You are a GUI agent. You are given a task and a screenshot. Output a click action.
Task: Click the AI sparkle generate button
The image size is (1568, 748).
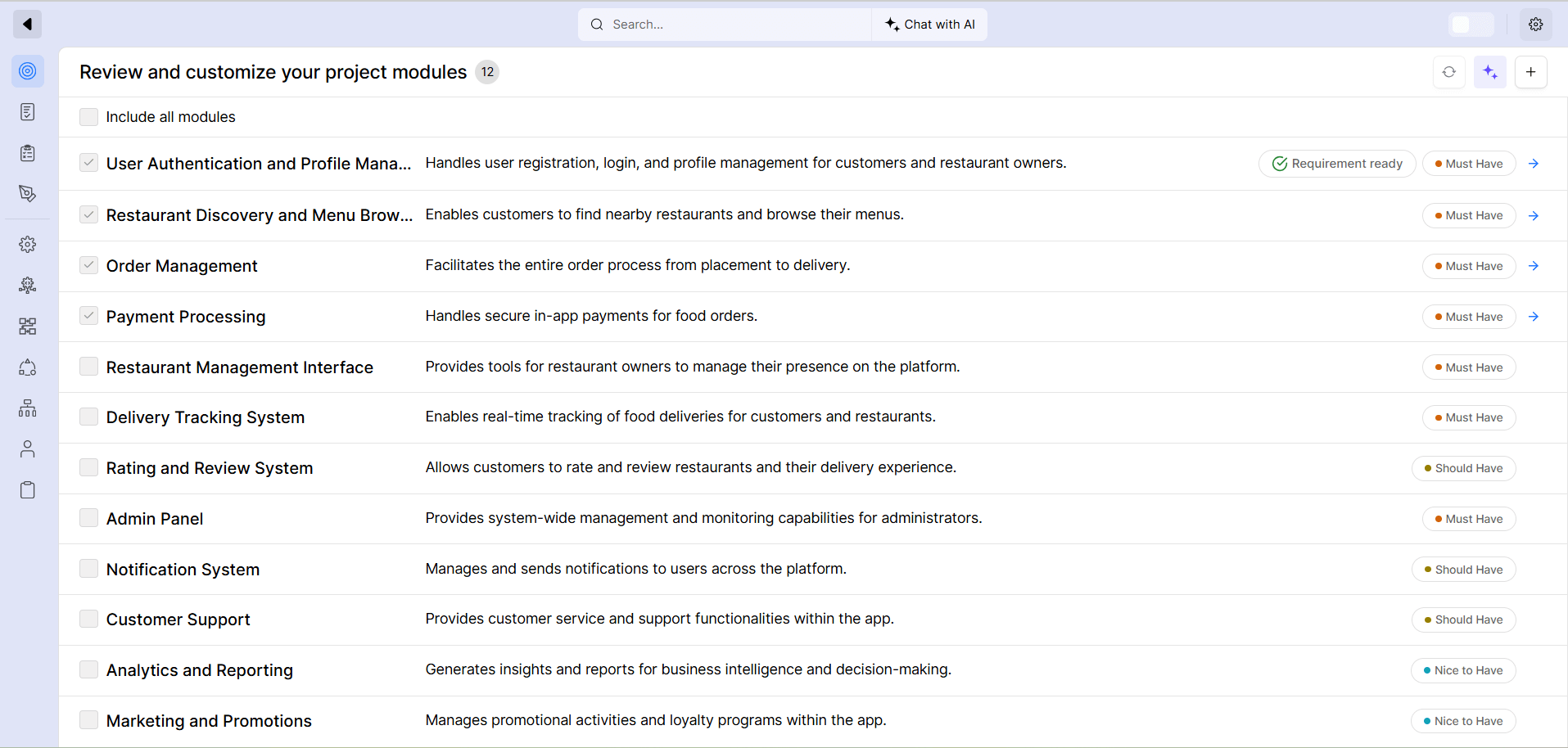[x=1490, y=72]
